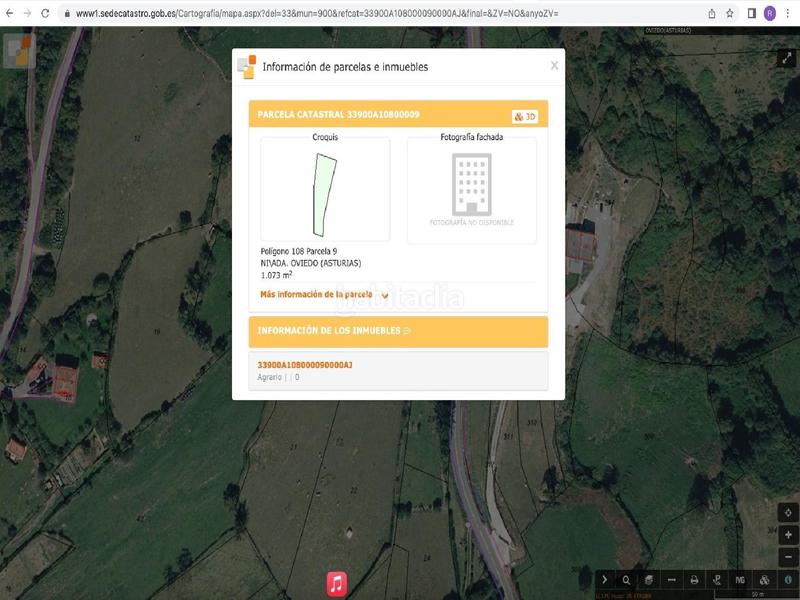Toggle the browser side panel

(x=751, y=13)
